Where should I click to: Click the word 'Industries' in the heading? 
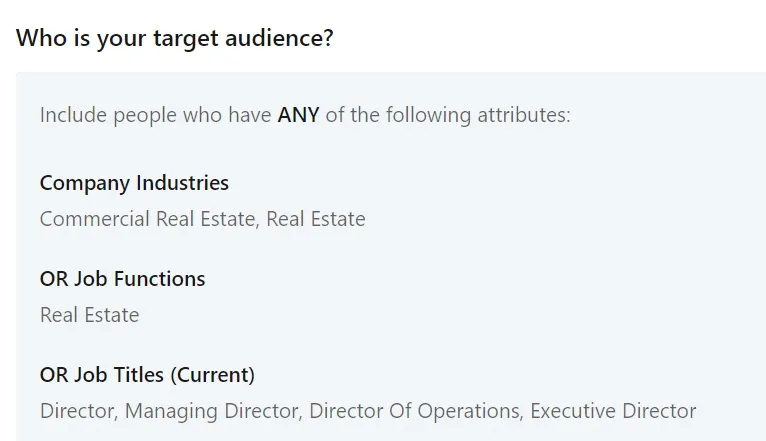[x=183, y=183]
